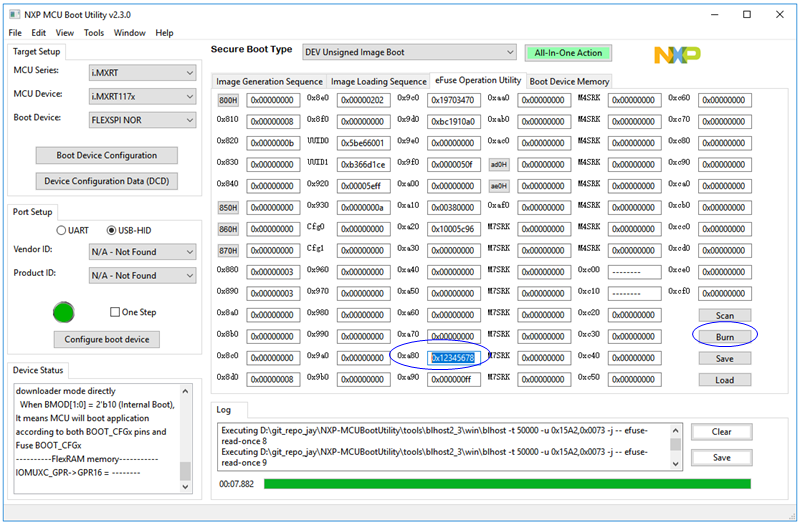Click the fuse Save button below Burn
This screenshot has width=800, height=525.
click(x=724, y=359)
